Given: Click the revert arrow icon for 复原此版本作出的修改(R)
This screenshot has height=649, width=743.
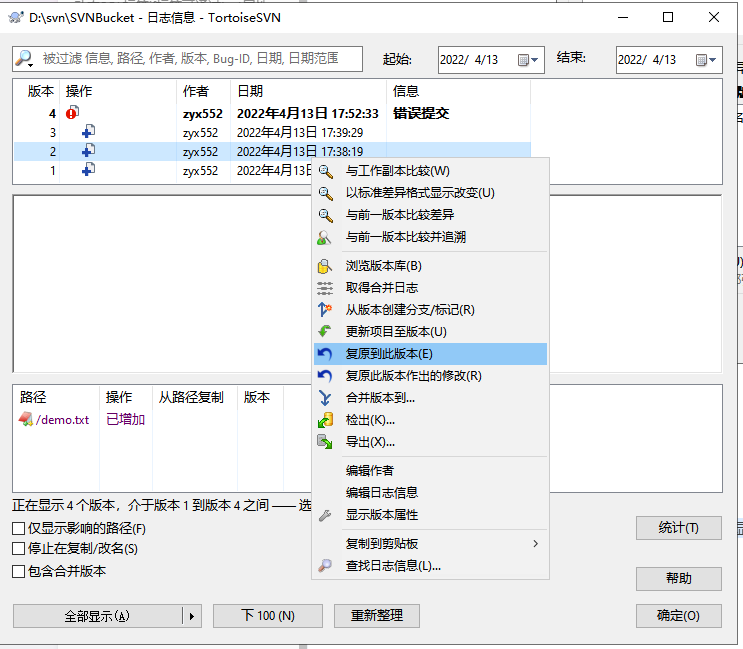Looking at the screenshot, I should pos(325,376).
